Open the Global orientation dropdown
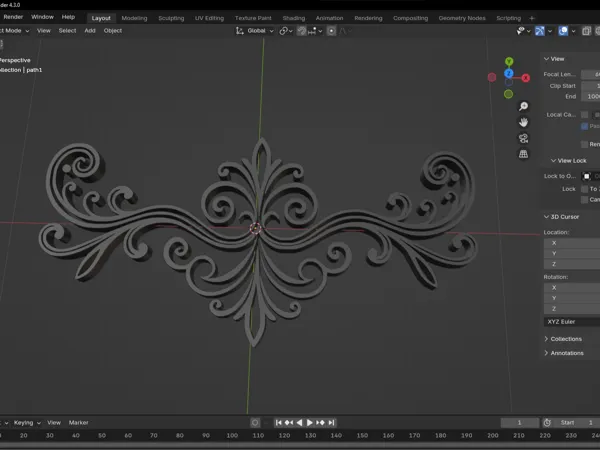 tap(260, 31)
